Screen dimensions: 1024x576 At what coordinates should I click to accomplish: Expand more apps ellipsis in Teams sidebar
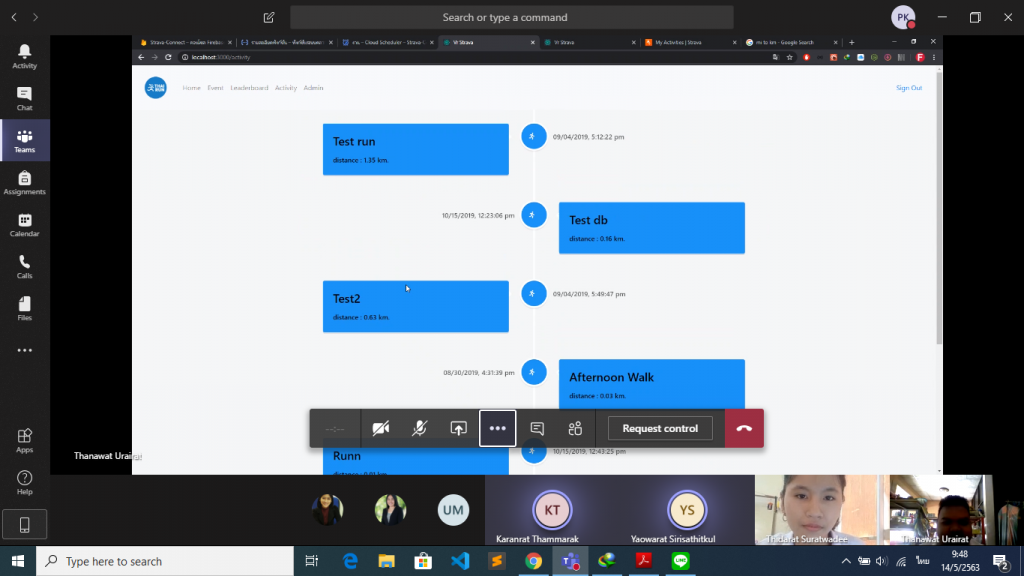click(x=24, y=350)
